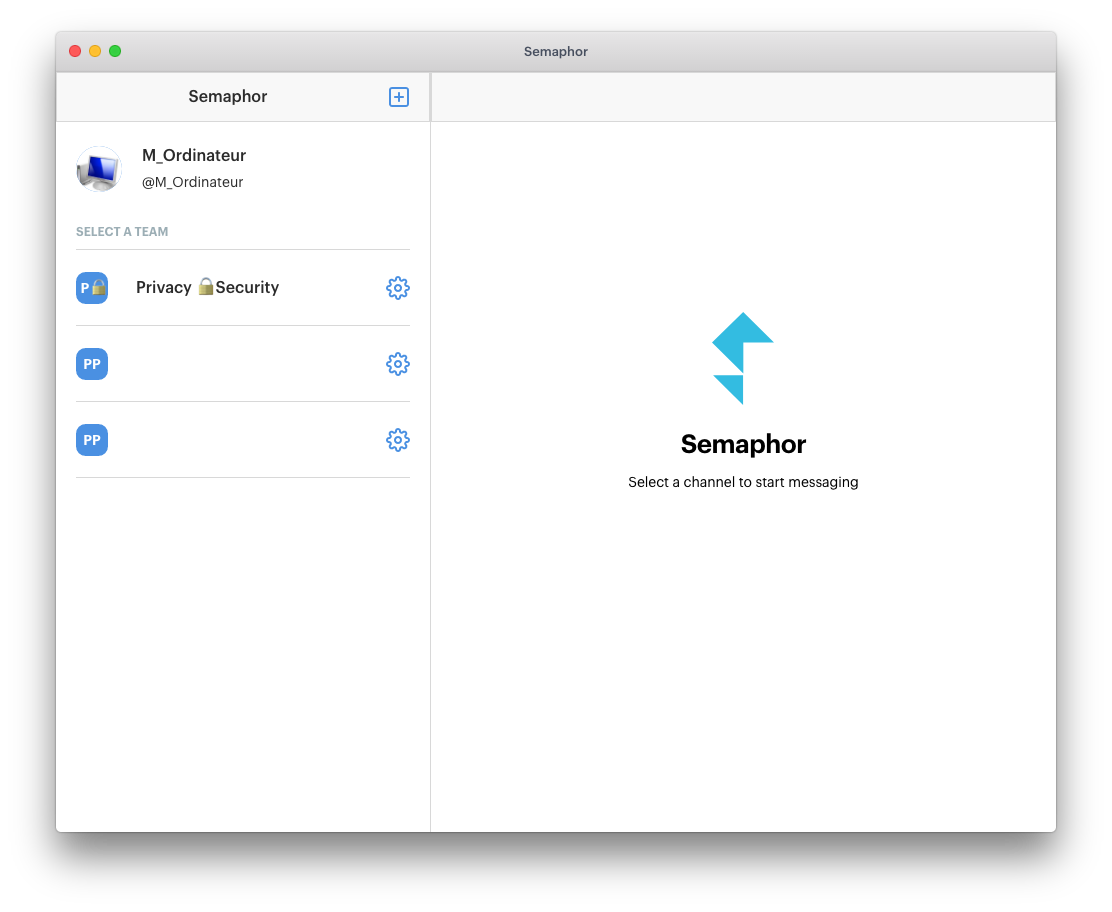The height and width of the screenshot is (912, 1112).
Task: Click the Semaphor flag logo in main area
Action: click(x=743, y=360)
